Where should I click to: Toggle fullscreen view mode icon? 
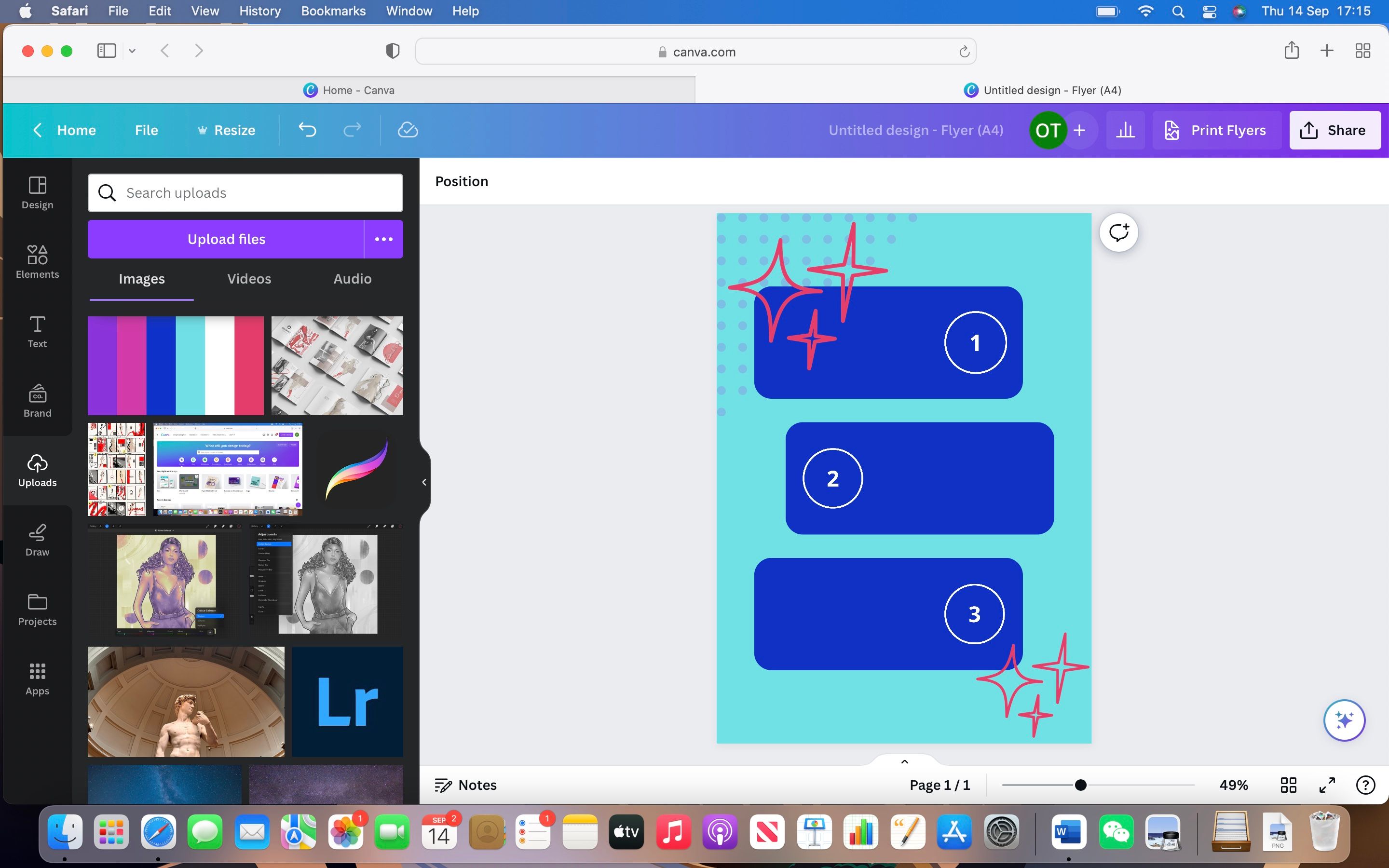(x=1327, y=785)
